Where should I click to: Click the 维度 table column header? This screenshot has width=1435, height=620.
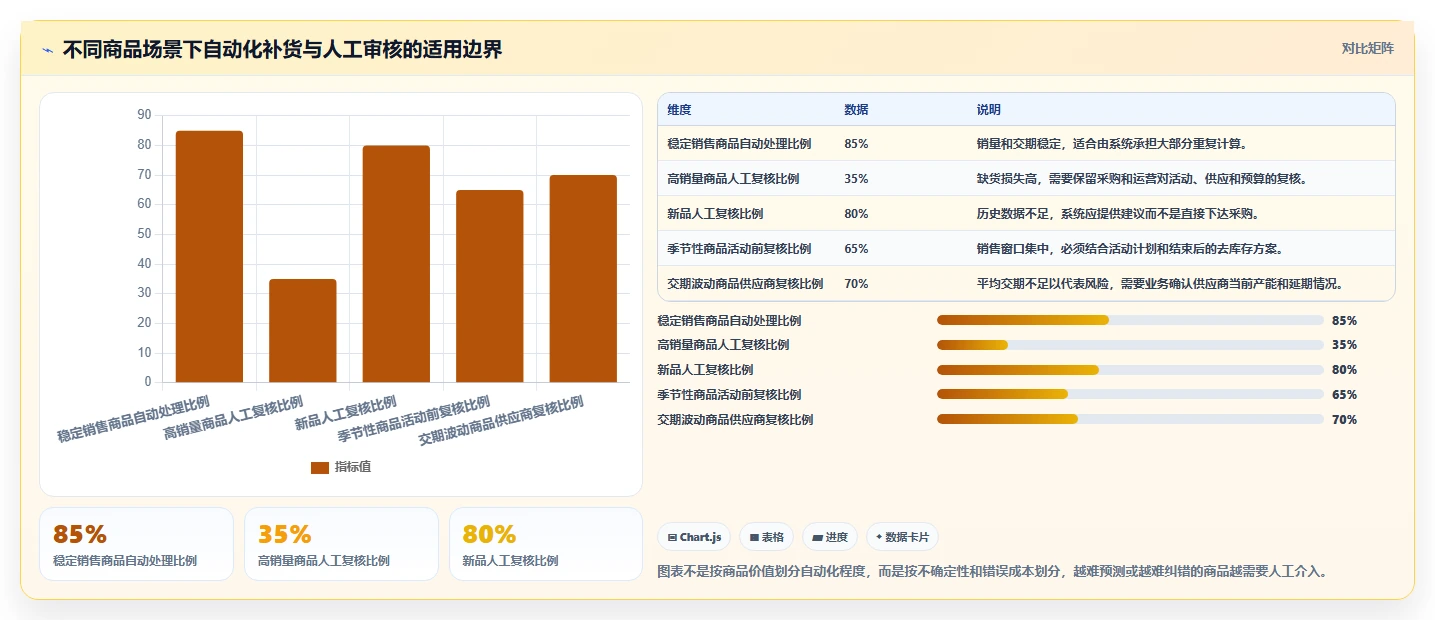pos(679,110)
